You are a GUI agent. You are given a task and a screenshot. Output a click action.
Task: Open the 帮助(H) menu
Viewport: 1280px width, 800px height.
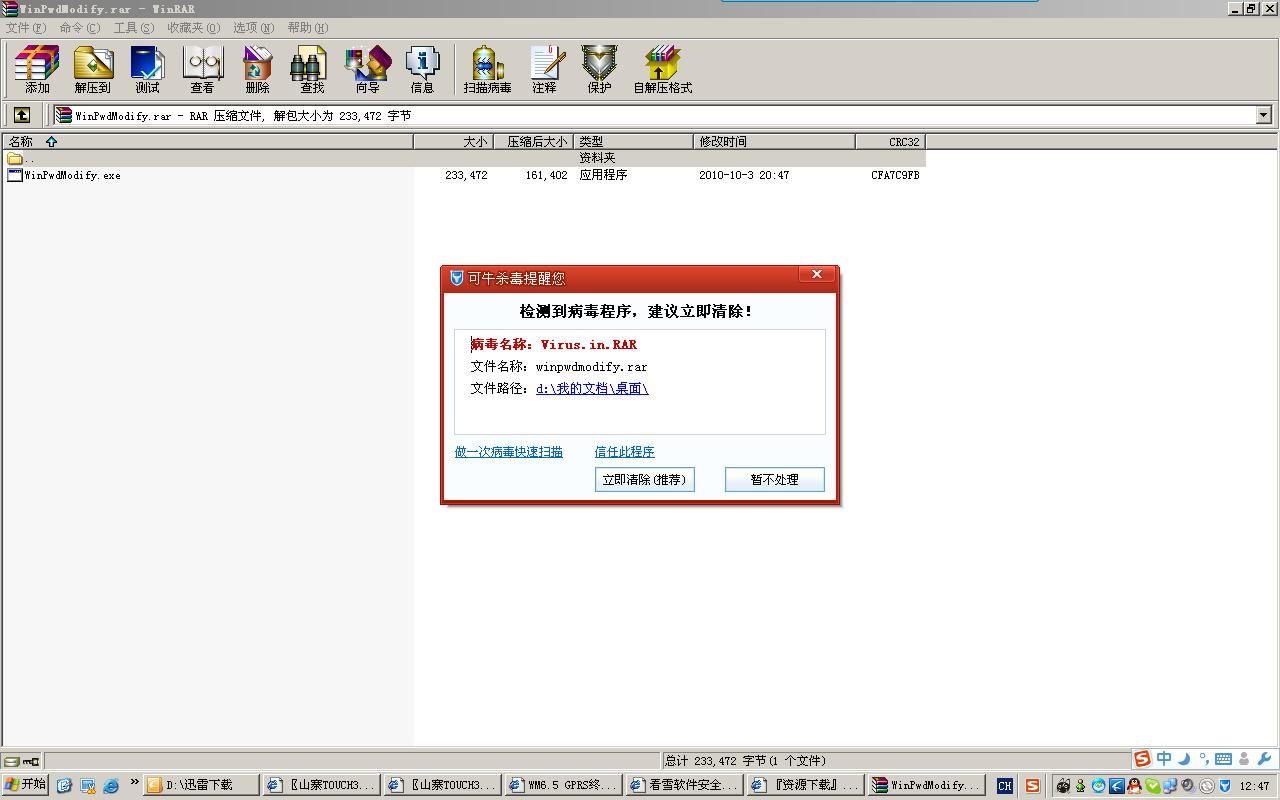pos(308,28)
